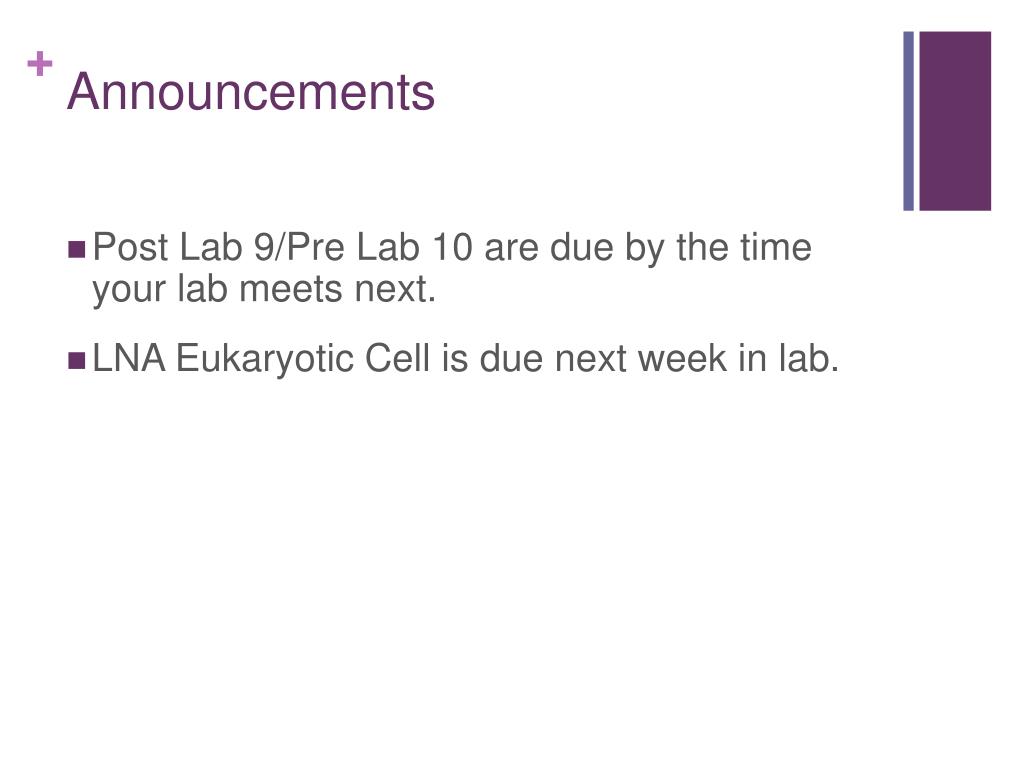The image size is (1024, 768).
Task: Click the text "your lab meets next."
Action: click(264, 290)
